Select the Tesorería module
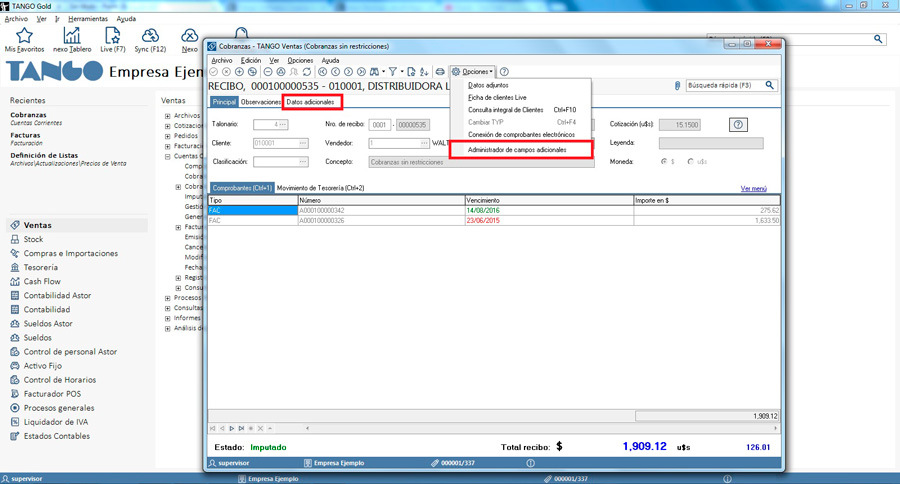The height and width of the screenshot is (484, 900). [x=40, y=268]
